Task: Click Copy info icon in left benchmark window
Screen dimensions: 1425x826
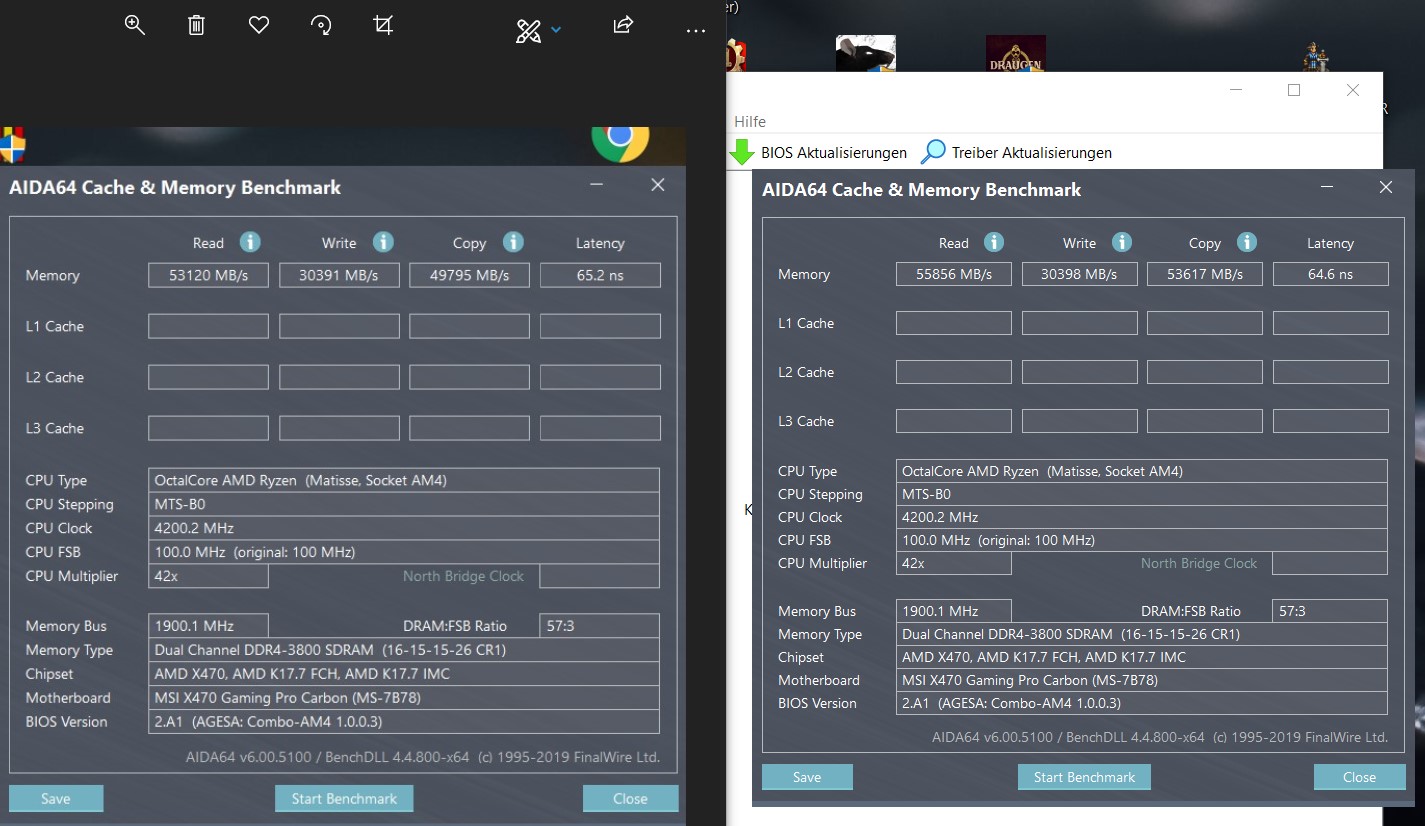Action: click(x=513, y=242)
